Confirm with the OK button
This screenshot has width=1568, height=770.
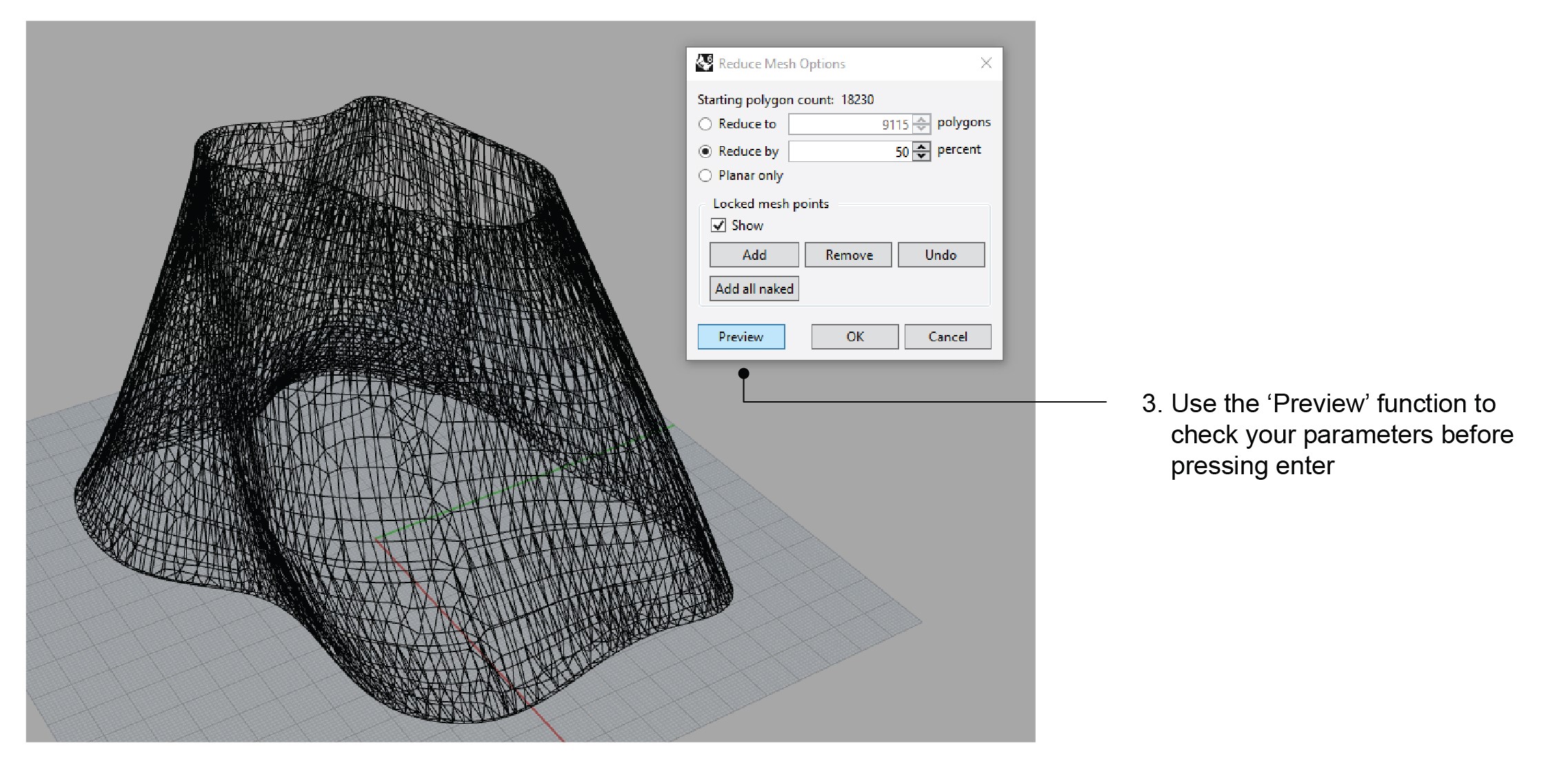[854, 337]
